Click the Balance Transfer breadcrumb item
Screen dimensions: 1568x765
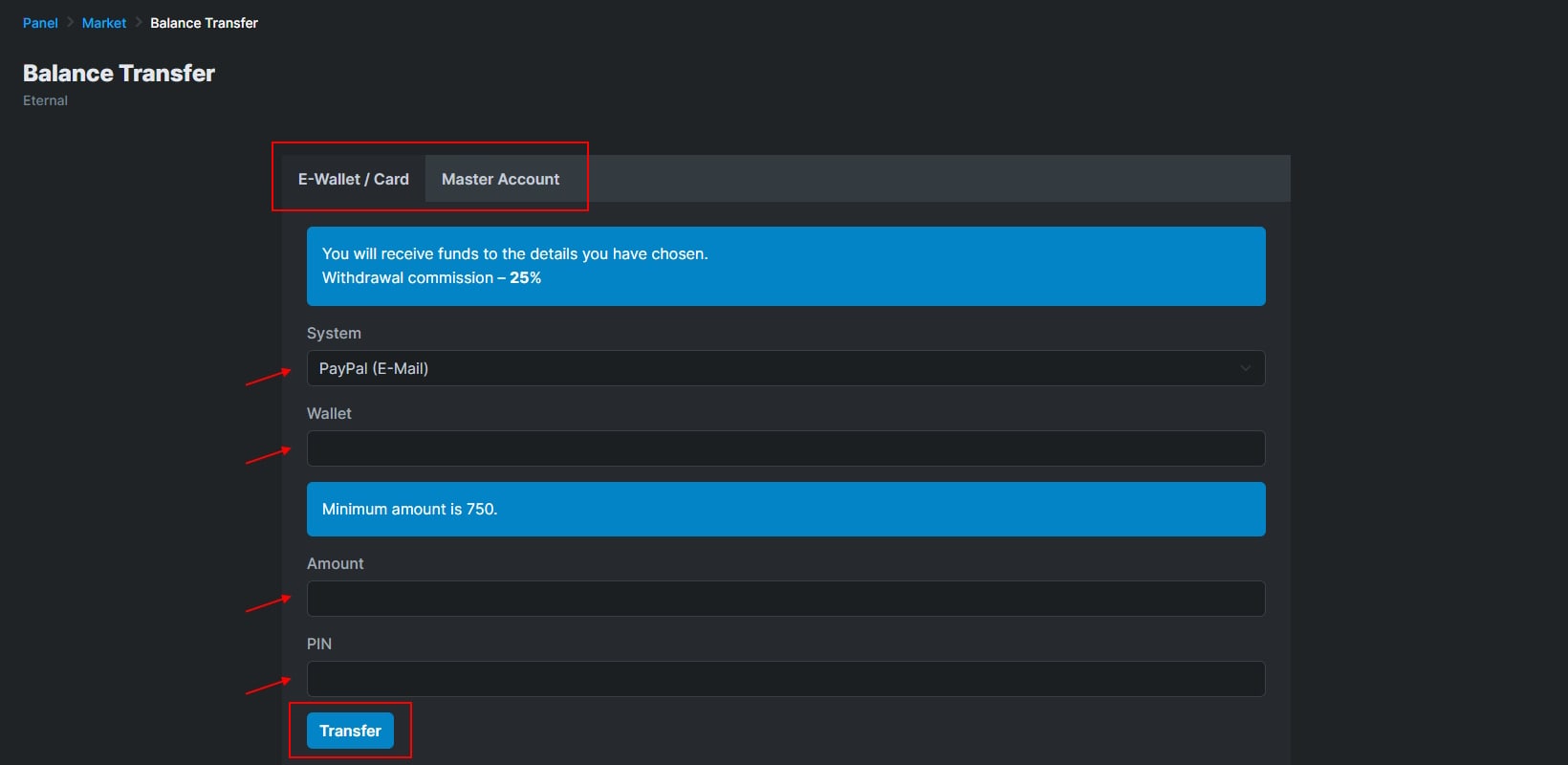pos(204,23)
